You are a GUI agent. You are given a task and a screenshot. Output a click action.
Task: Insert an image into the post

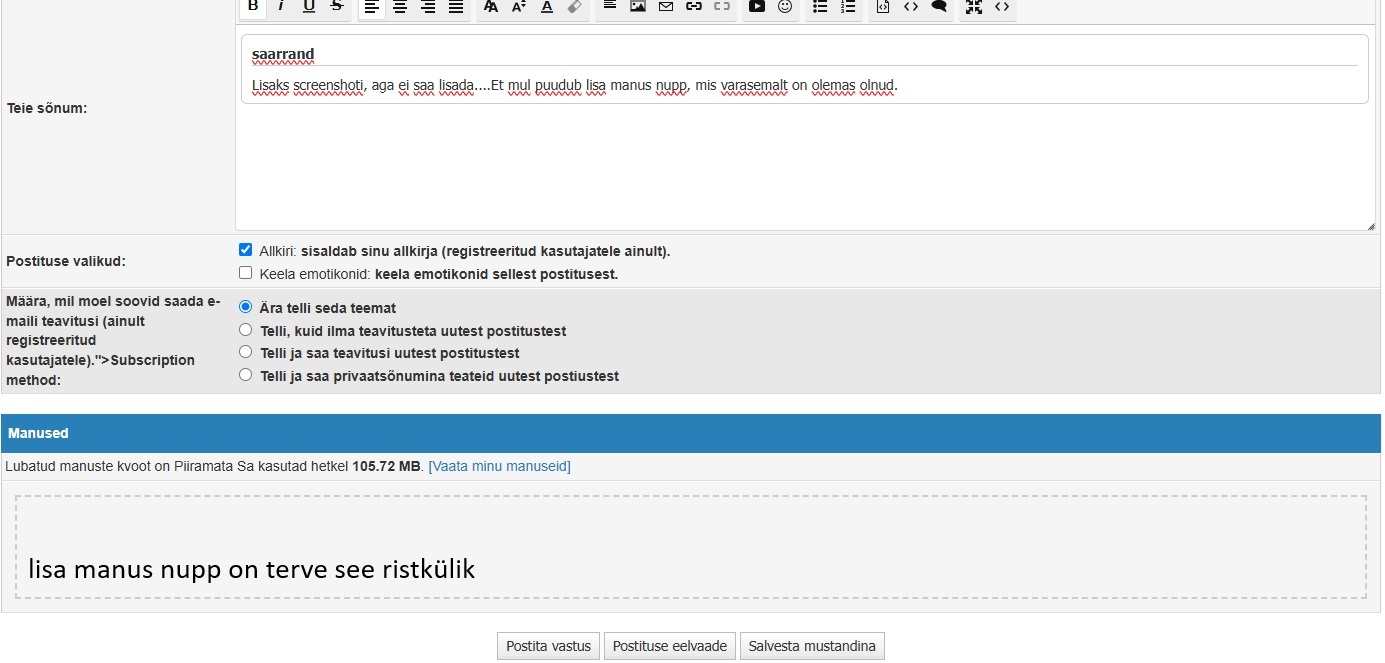(x=638, y=7)
